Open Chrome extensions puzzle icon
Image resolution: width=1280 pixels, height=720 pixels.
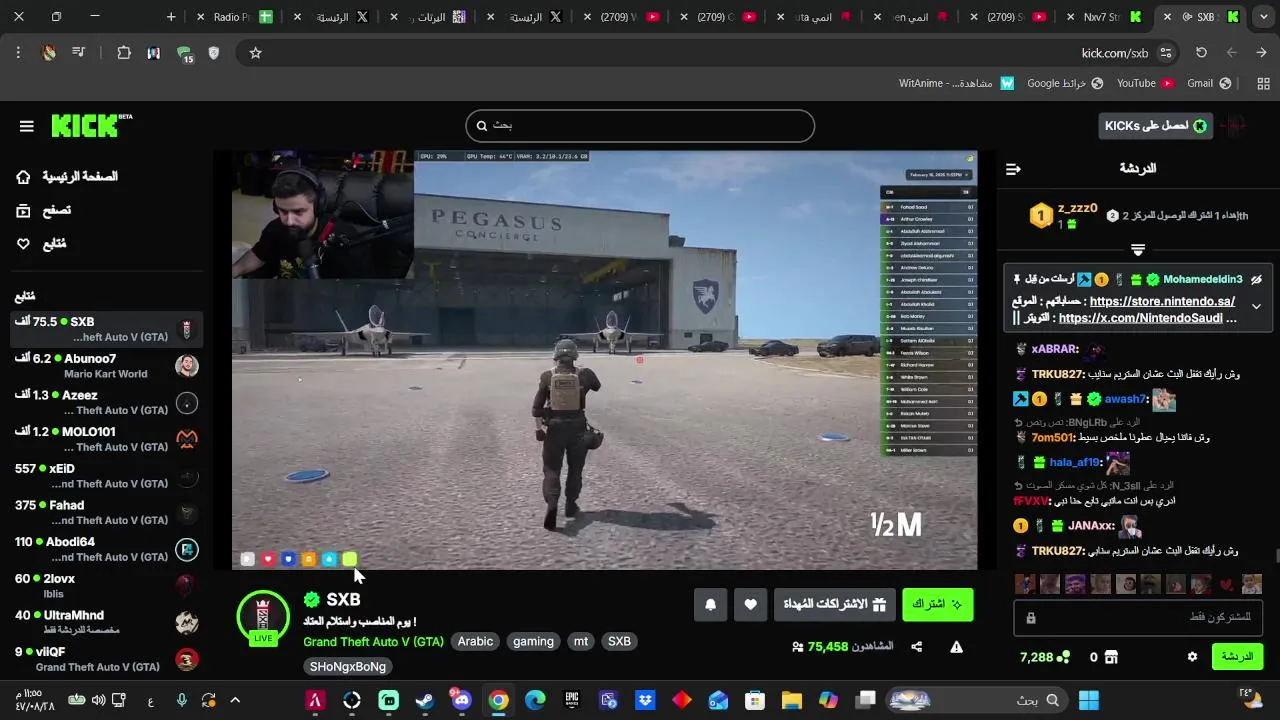click(x=124, y=53)
